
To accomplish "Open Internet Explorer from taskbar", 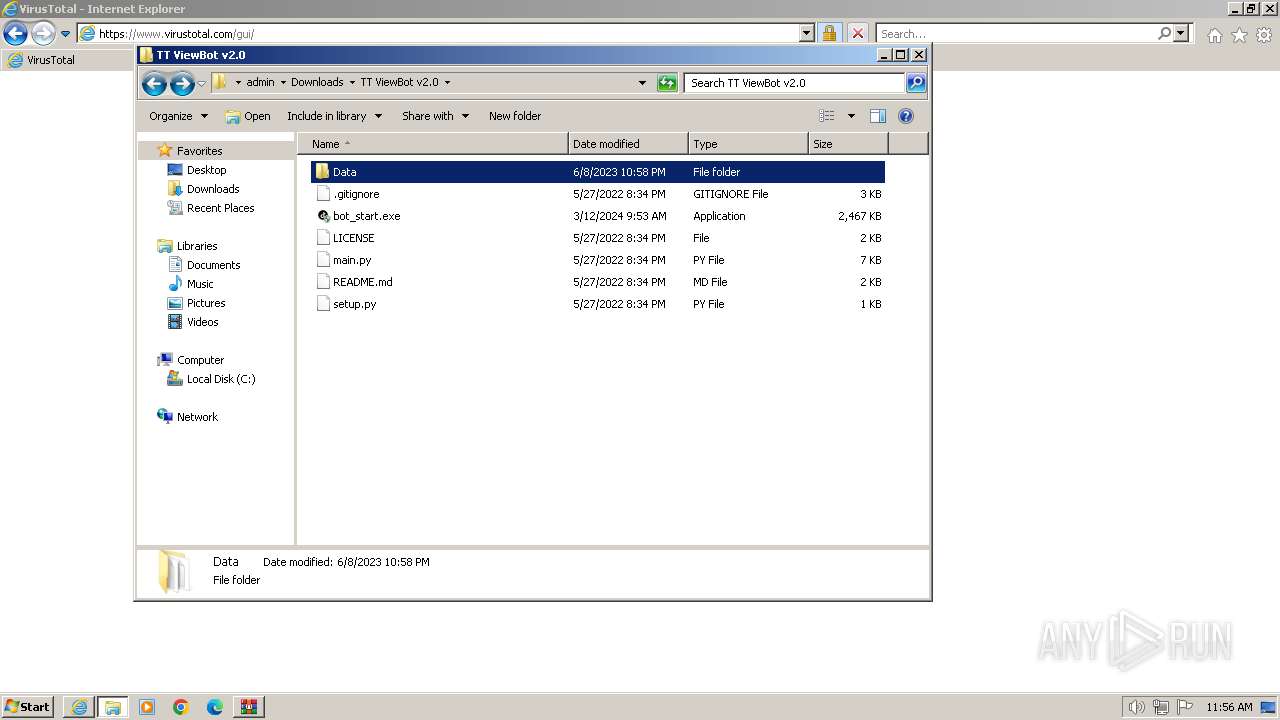I will tap(79, 707).
